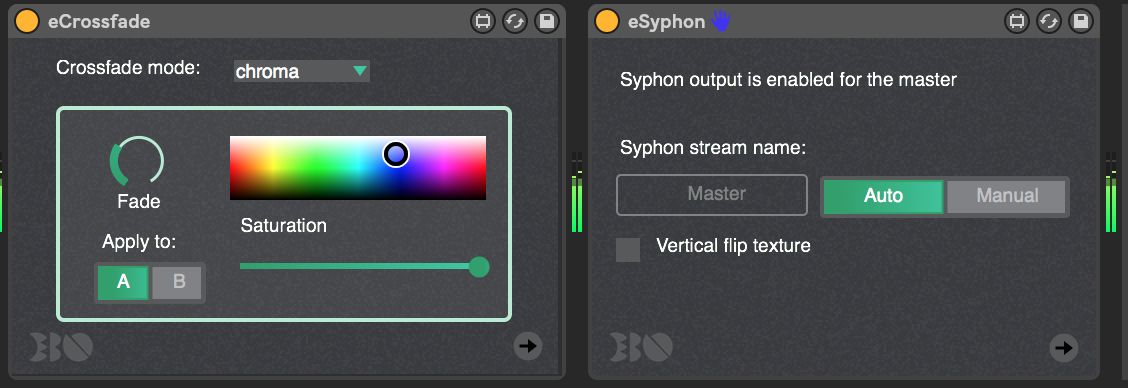This screenshot has width=1128, height=388.
Task: Toggle the yellow eSyphon device activator
Action: (607, 21)
